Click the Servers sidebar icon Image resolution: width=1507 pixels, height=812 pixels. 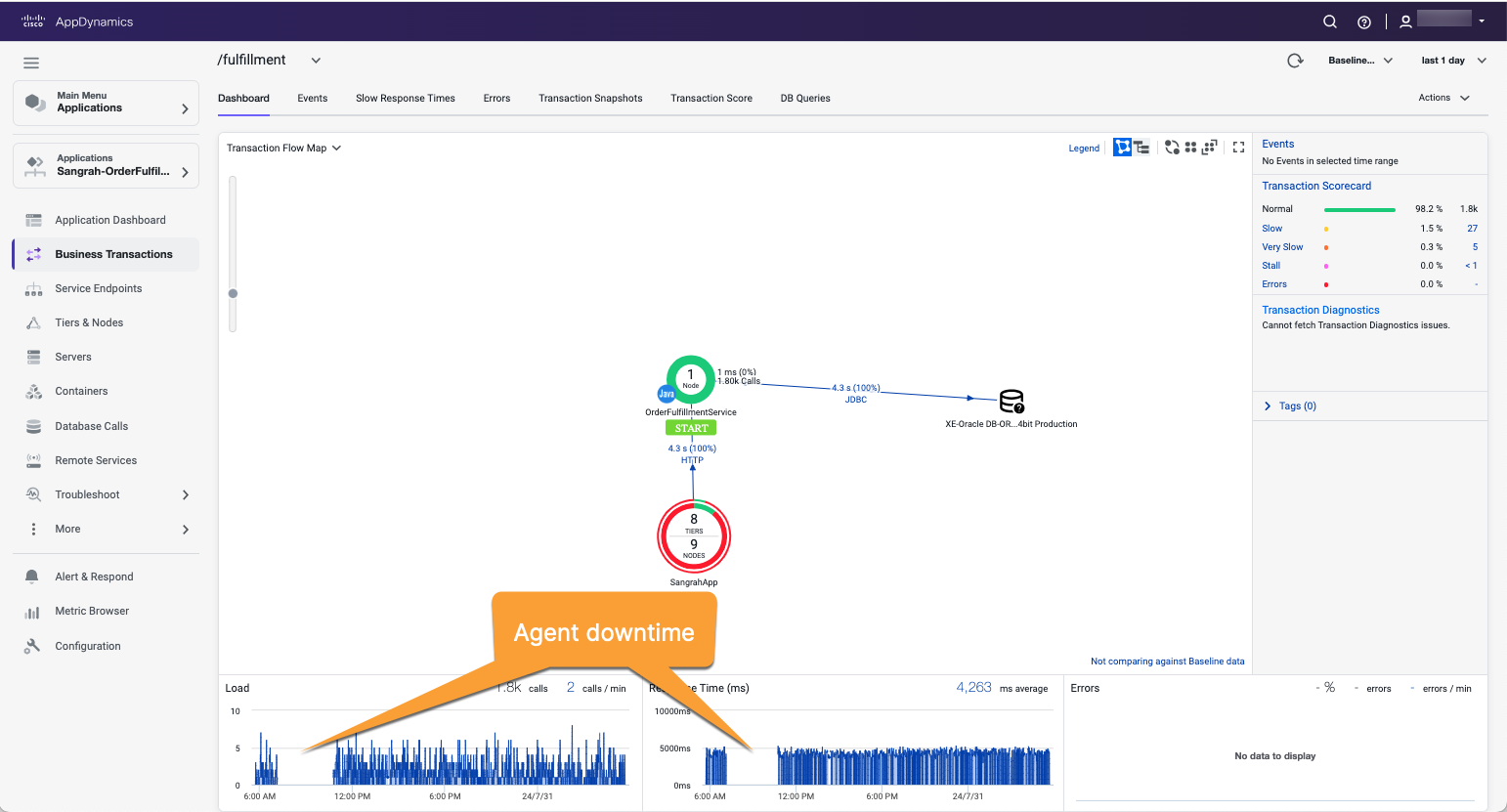tap(33, 357)
